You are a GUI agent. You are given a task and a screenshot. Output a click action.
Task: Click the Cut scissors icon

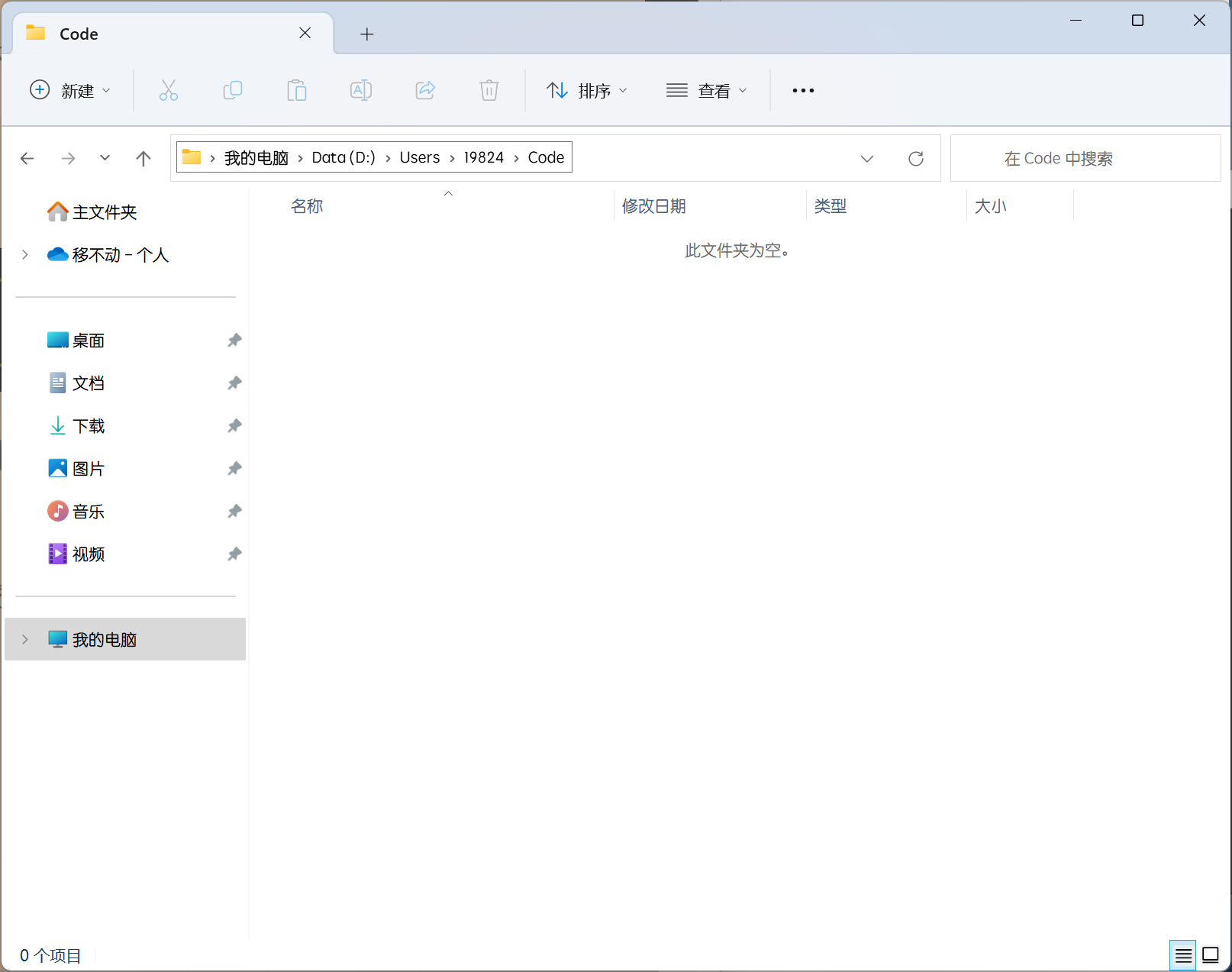click(169, 91)
